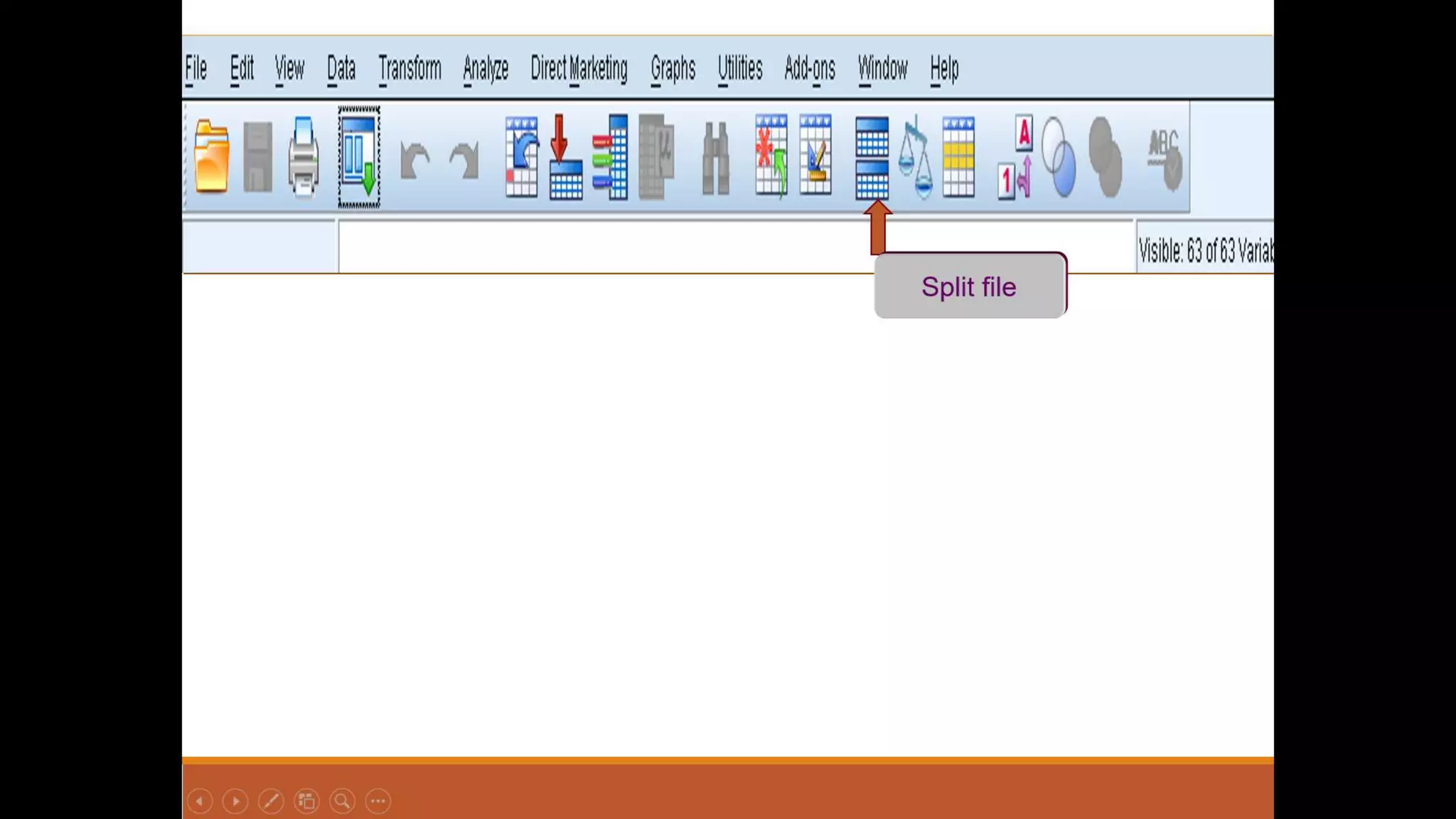This screenshot has height=819, width=1456.
Task: Toggle the Value labels icon
Action: 1015,157
